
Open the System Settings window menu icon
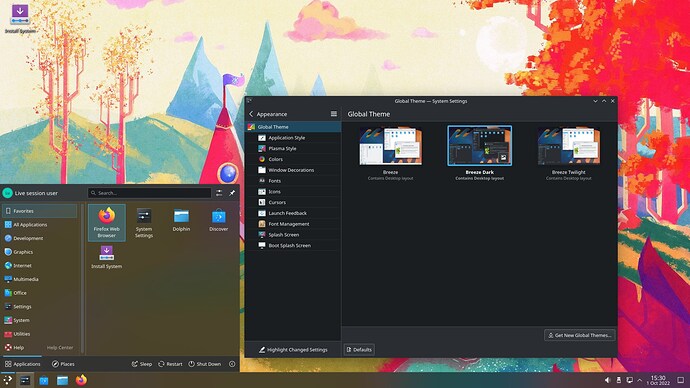tap(250, 101)
